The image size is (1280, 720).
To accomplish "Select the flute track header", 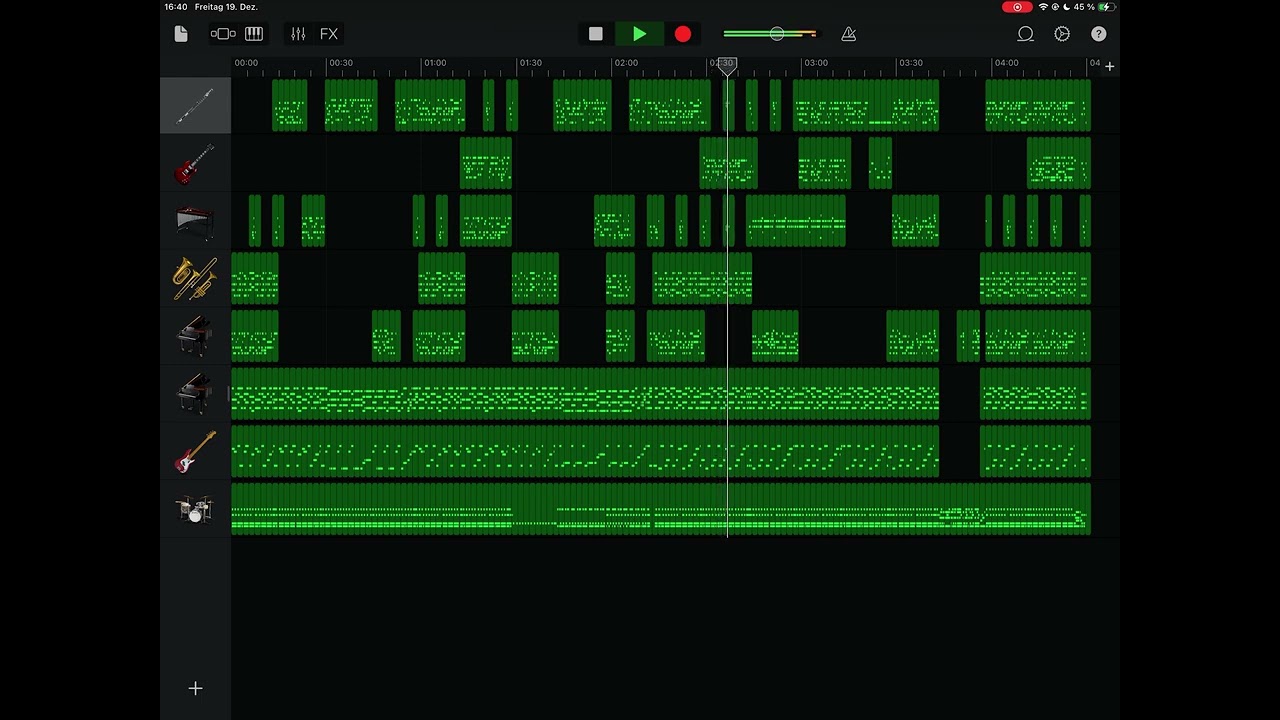I will point(195,106).
